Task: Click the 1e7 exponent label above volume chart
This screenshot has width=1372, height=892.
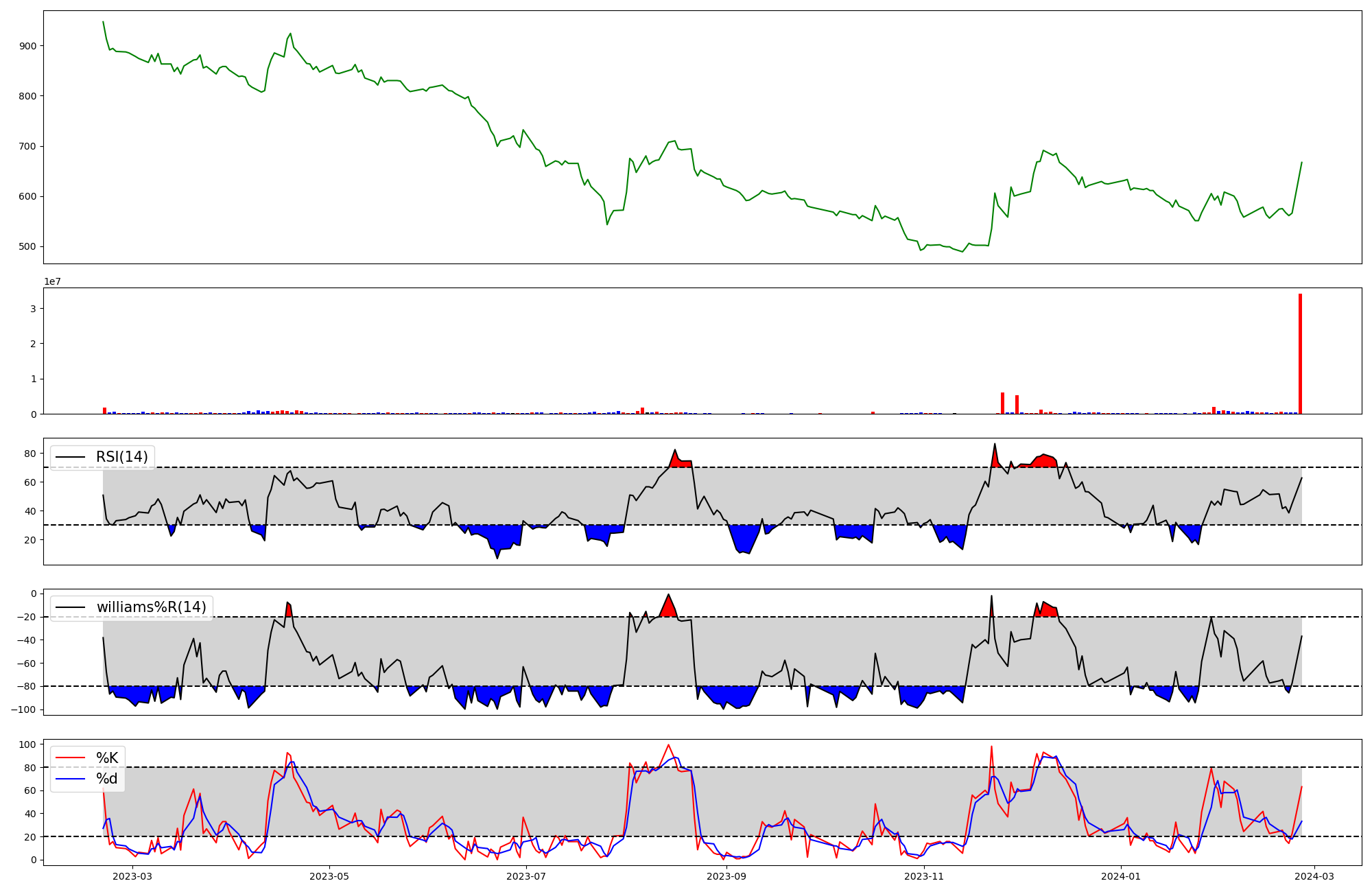Action: pyautogui.click(x=53, y=281)
